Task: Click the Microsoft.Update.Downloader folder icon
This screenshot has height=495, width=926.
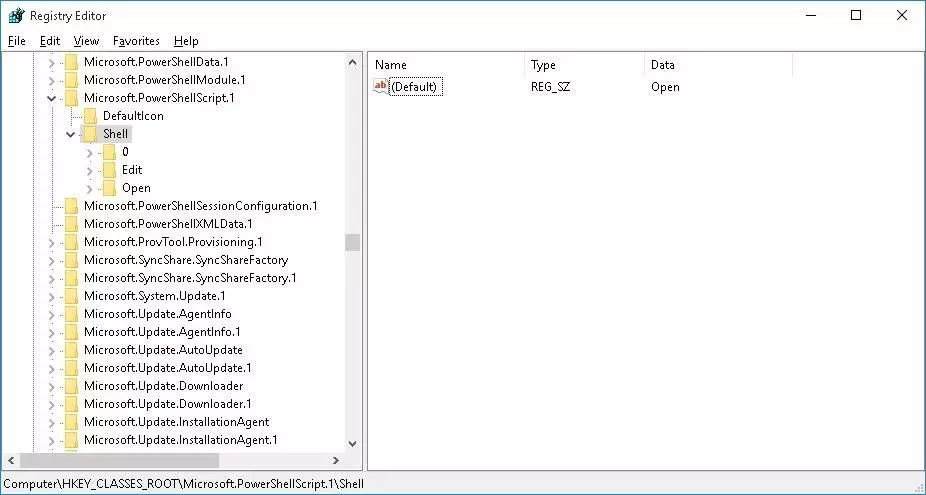Action: (x=71, y=386)
